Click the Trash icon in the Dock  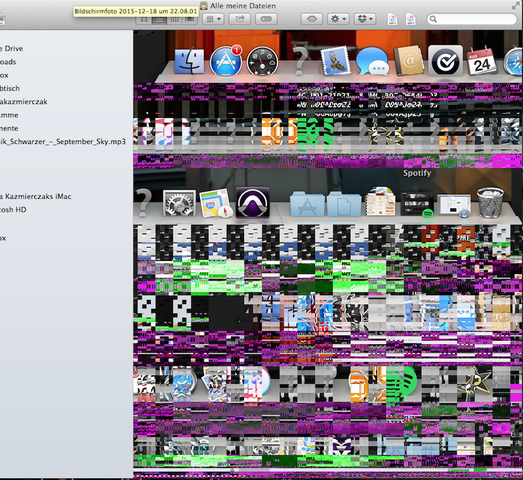point(490,203)
